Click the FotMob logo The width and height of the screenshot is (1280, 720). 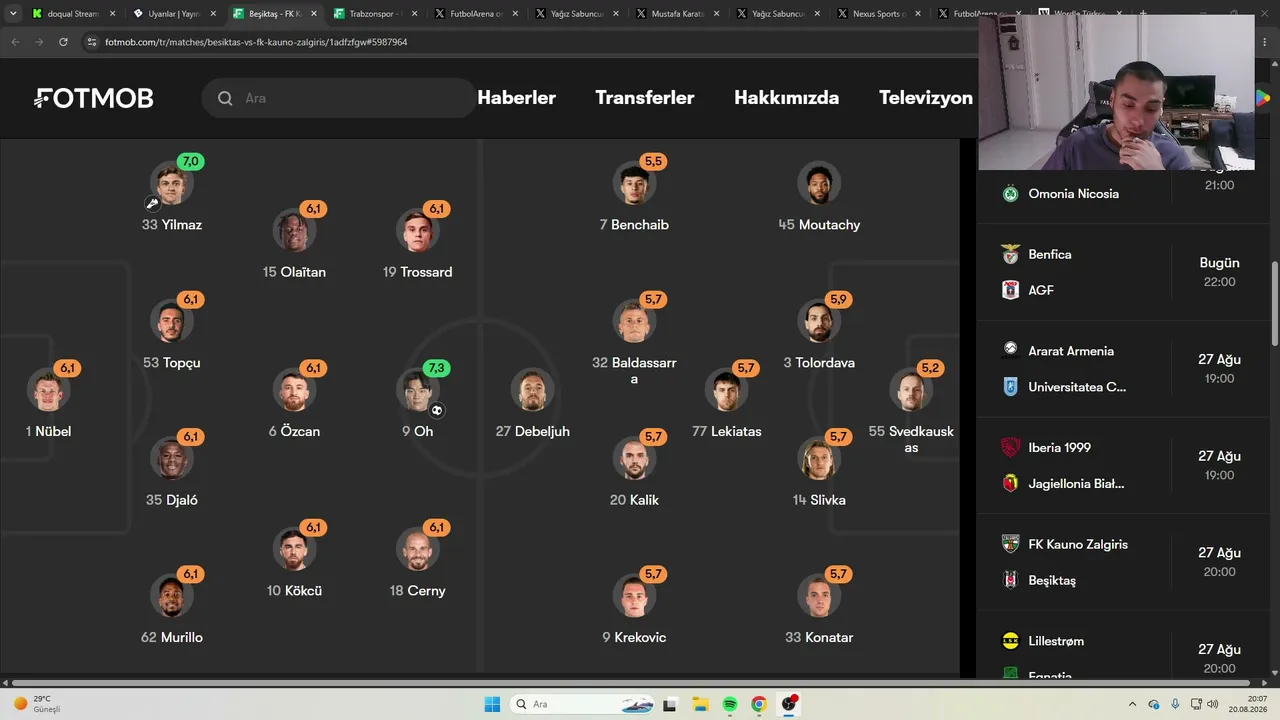pos(94,98)
